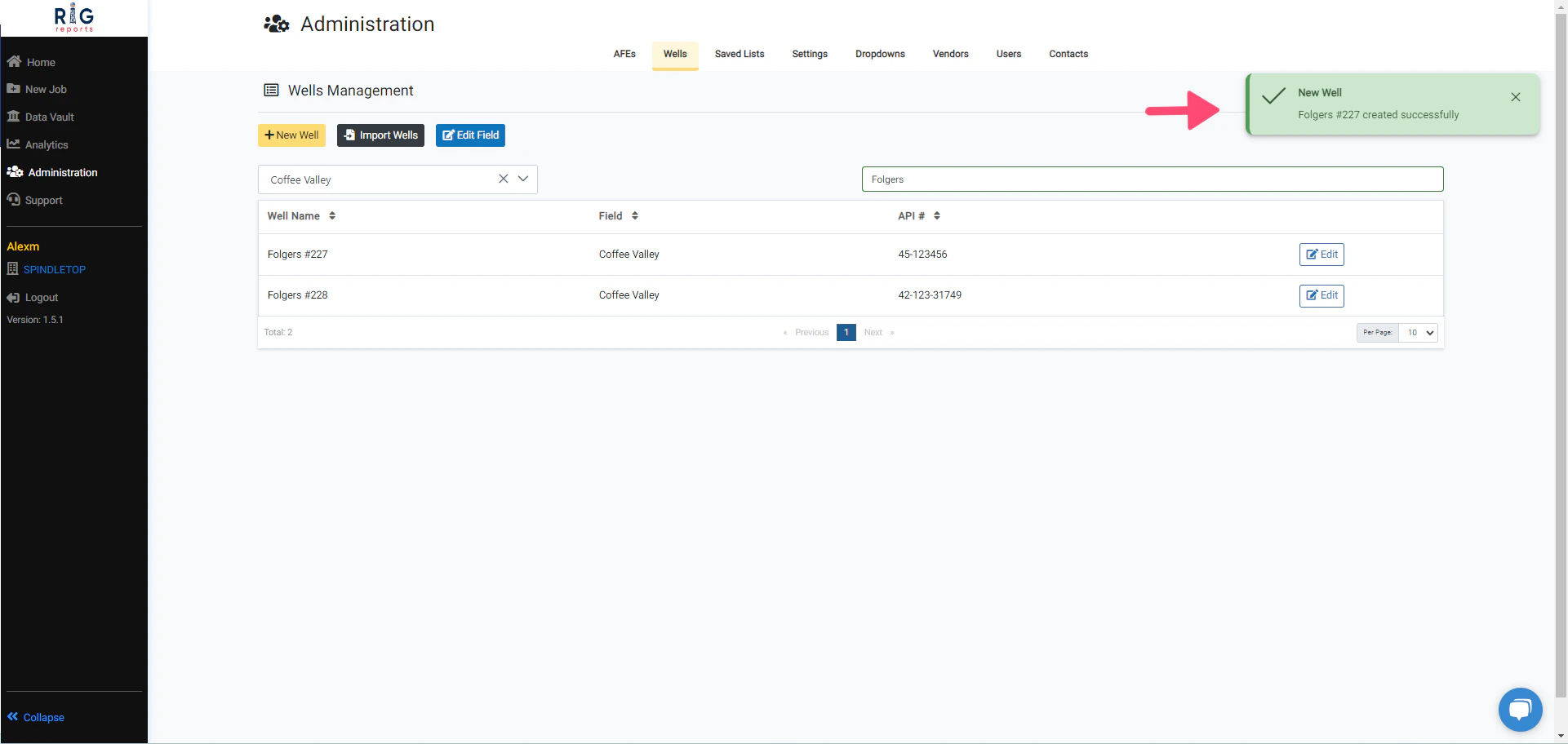
Task: Clear the Coffee Valley field selection
Action: 504,179
